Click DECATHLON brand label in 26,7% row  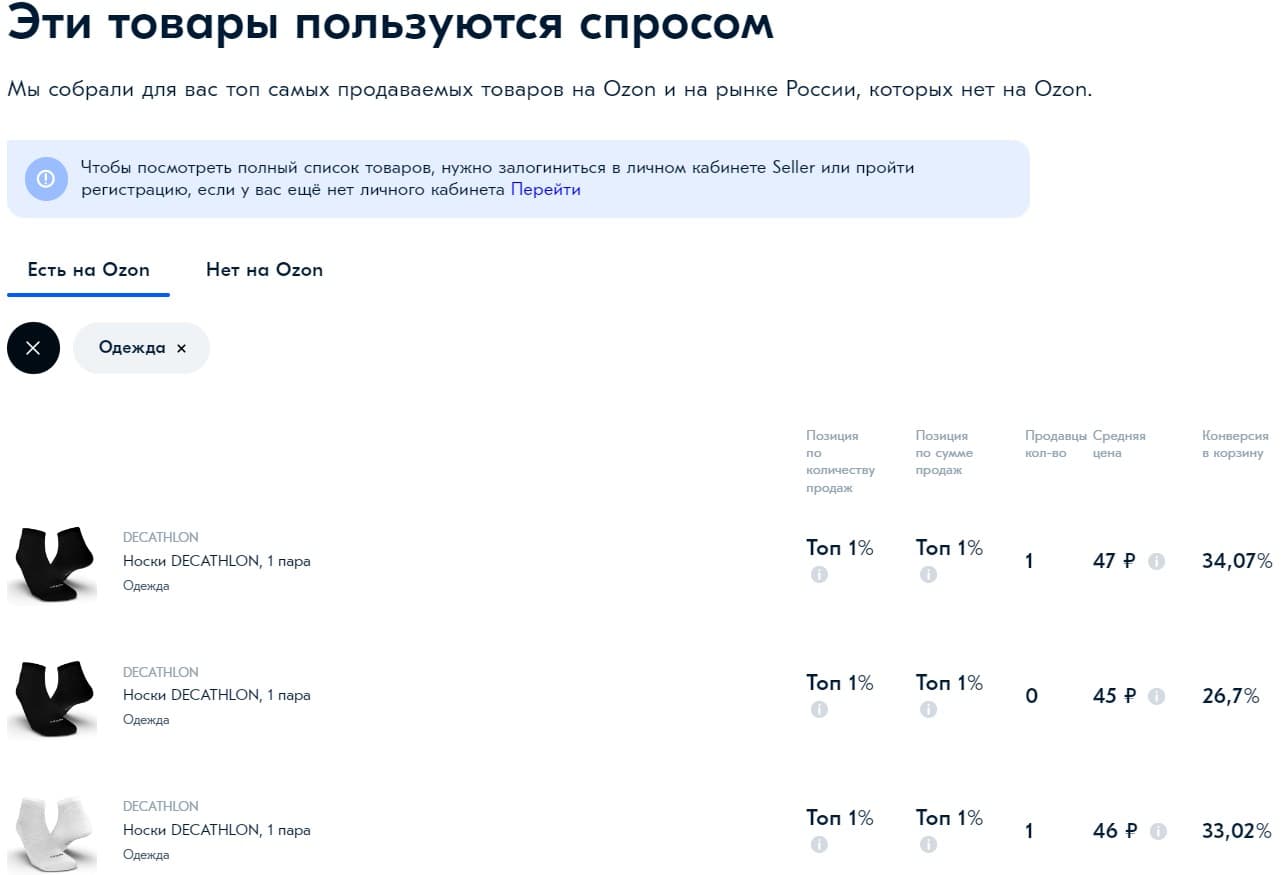coord(161,672)
